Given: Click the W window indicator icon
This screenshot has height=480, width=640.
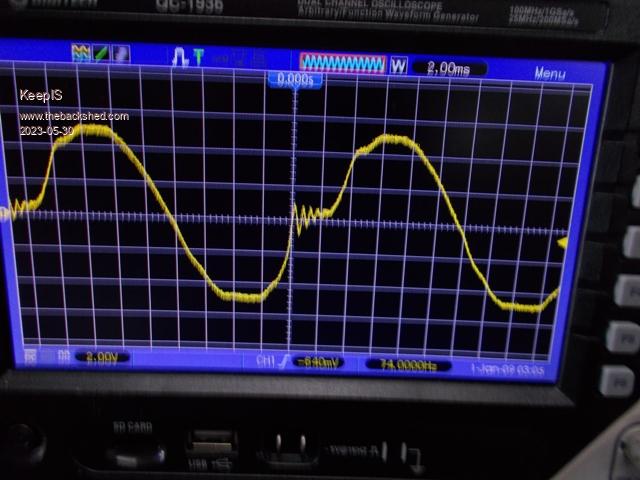Looking at the screenshot, I should pyautogui.click(x=398, y=65).
